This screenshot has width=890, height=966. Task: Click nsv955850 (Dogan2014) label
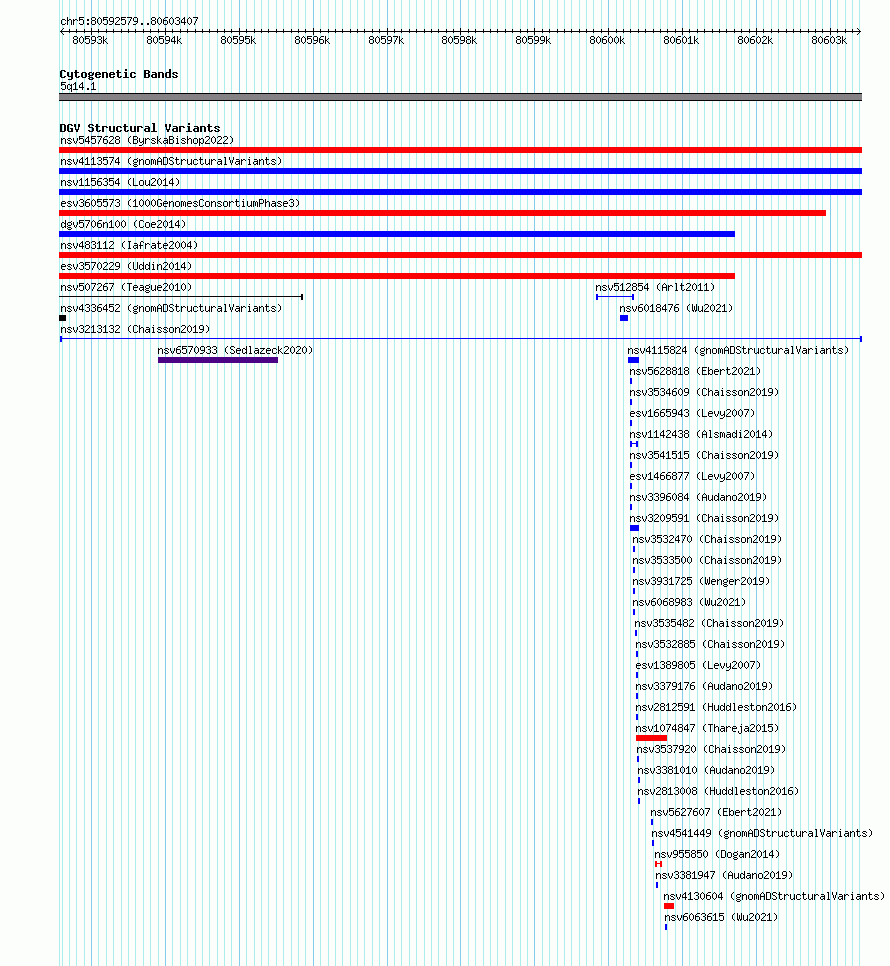(x=717, y=854)
